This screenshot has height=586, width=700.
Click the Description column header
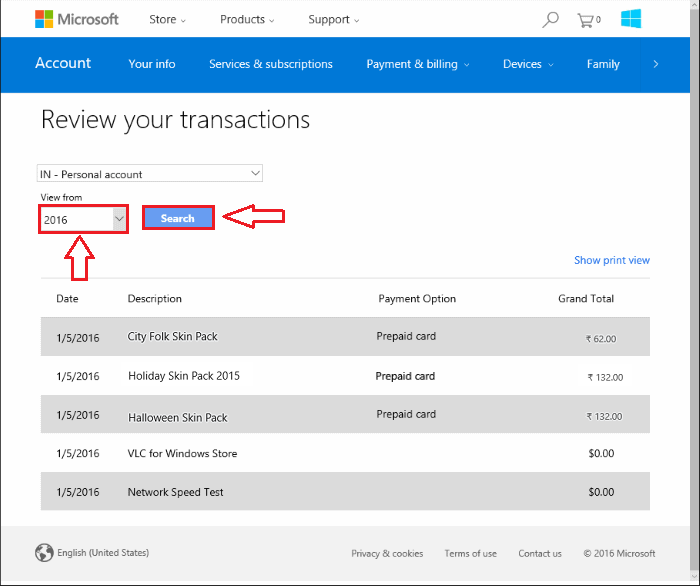tap(154, 299)
